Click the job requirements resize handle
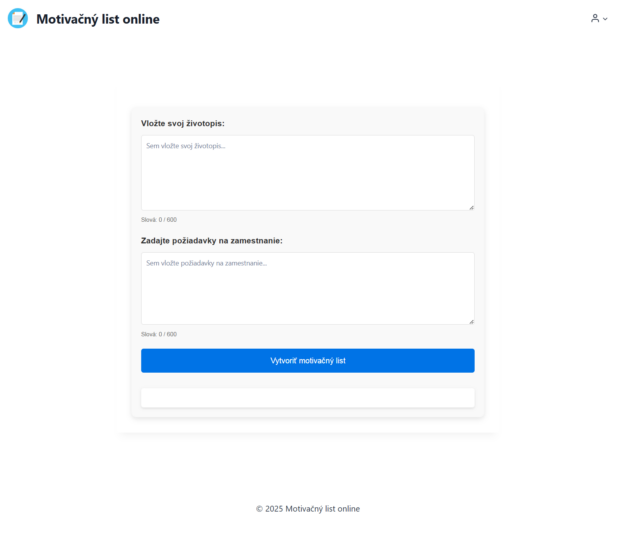 (x=471, y=321)
